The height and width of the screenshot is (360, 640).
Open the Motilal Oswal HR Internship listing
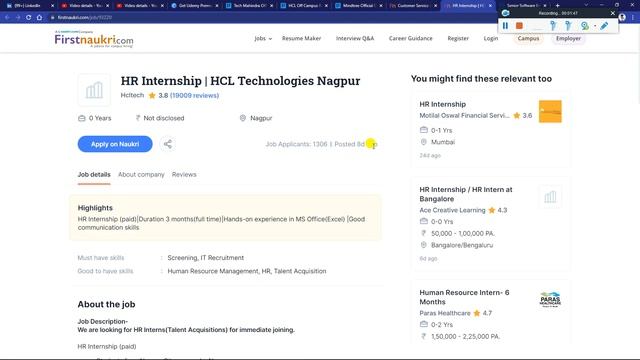click(442, 104)
